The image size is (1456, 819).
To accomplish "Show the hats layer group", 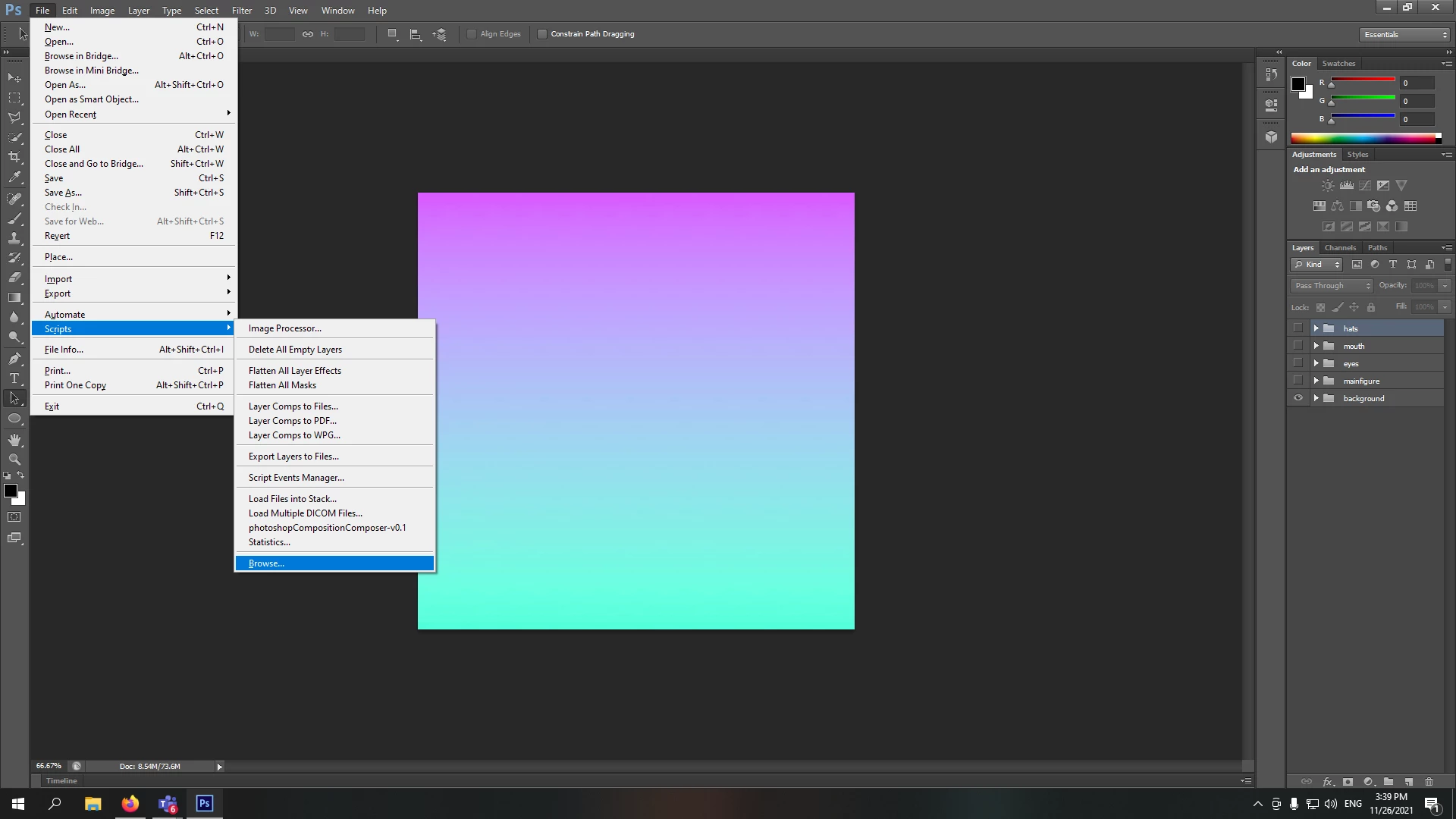I will point(1298,328).
